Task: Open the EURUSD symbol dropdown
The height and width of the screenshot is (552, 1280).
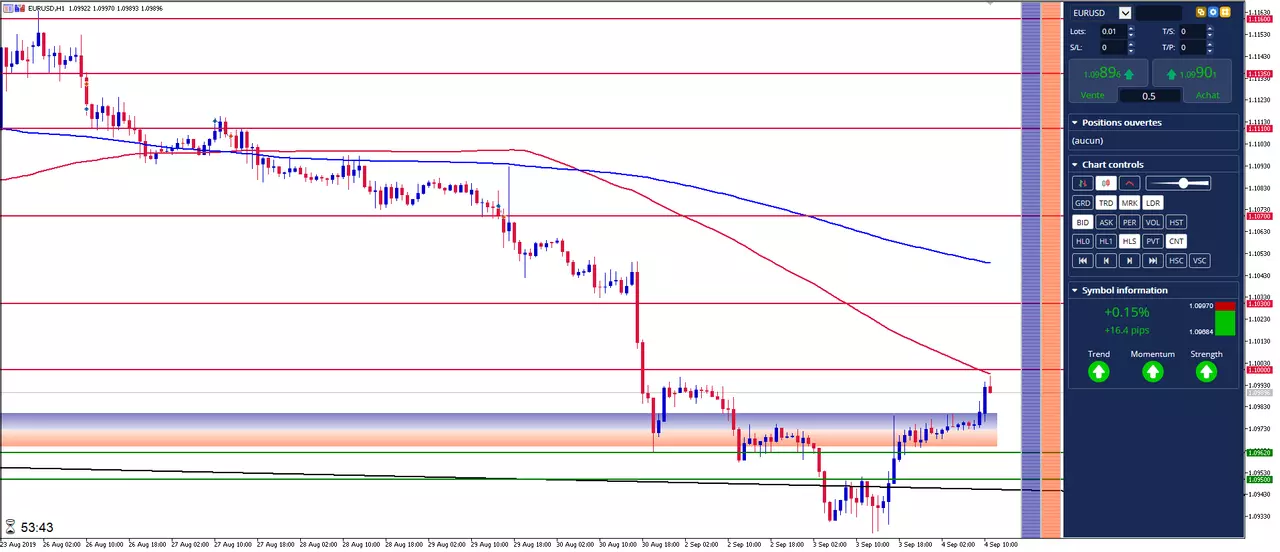Action: pos(1126,13)
